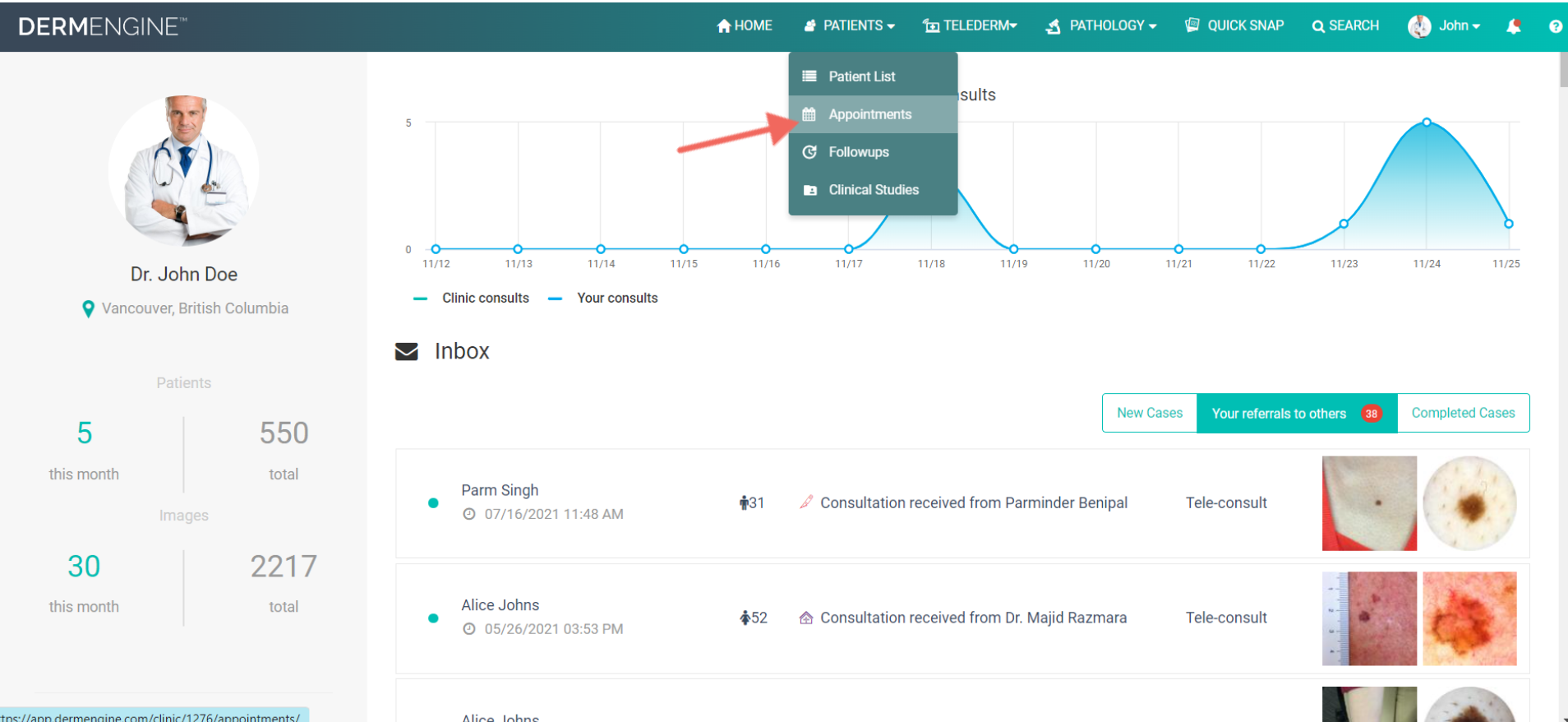The width and height of the screenshot is (1568, 722).
Task: Open Alice Johns clinical ruler photo
Action: (x=1369, y=618)
